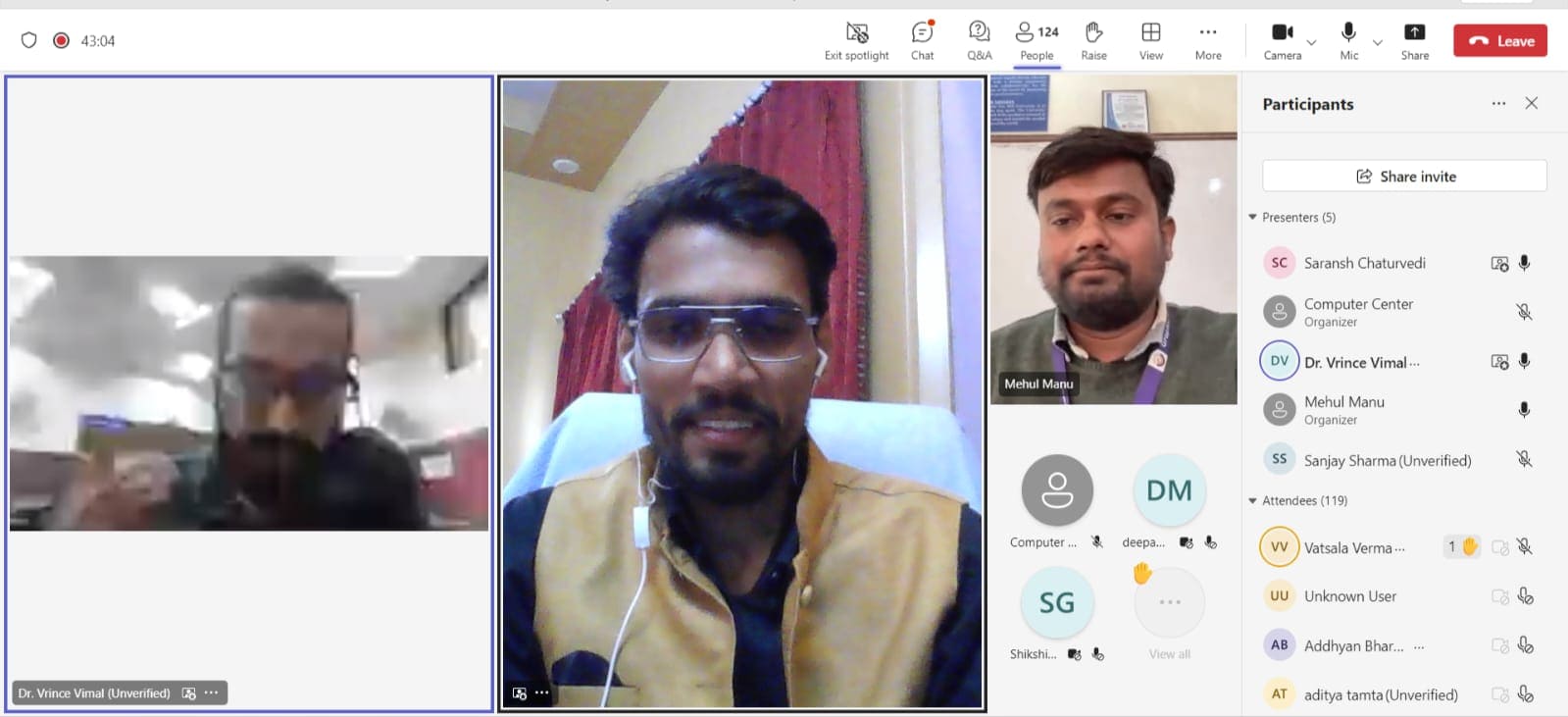
Task: Open the Chat panel
Action: [922, 33]
